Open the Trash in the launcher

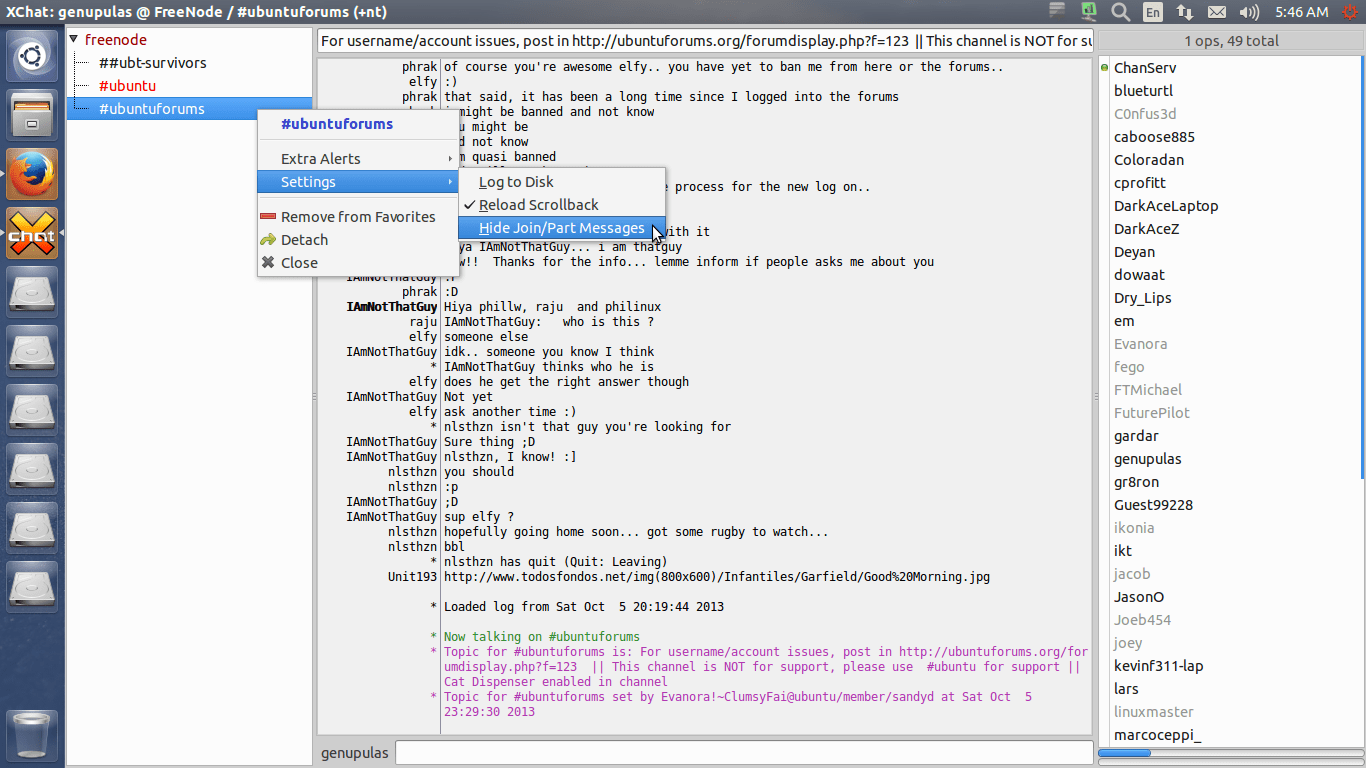click(34, 735)
